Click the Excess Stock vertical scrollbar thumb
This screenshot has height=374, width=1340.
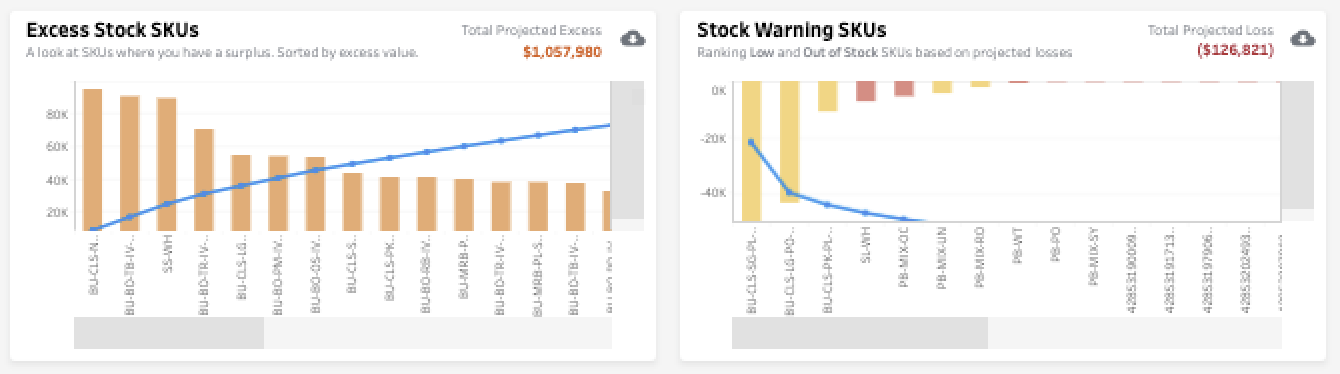pos(627,150)
